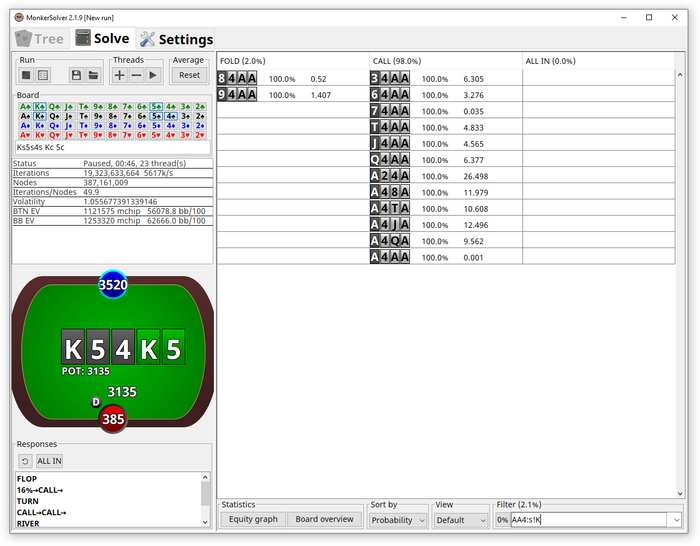Switch to the Solve tab
Viewport: 700px width, 546px height.
[102, 38]
